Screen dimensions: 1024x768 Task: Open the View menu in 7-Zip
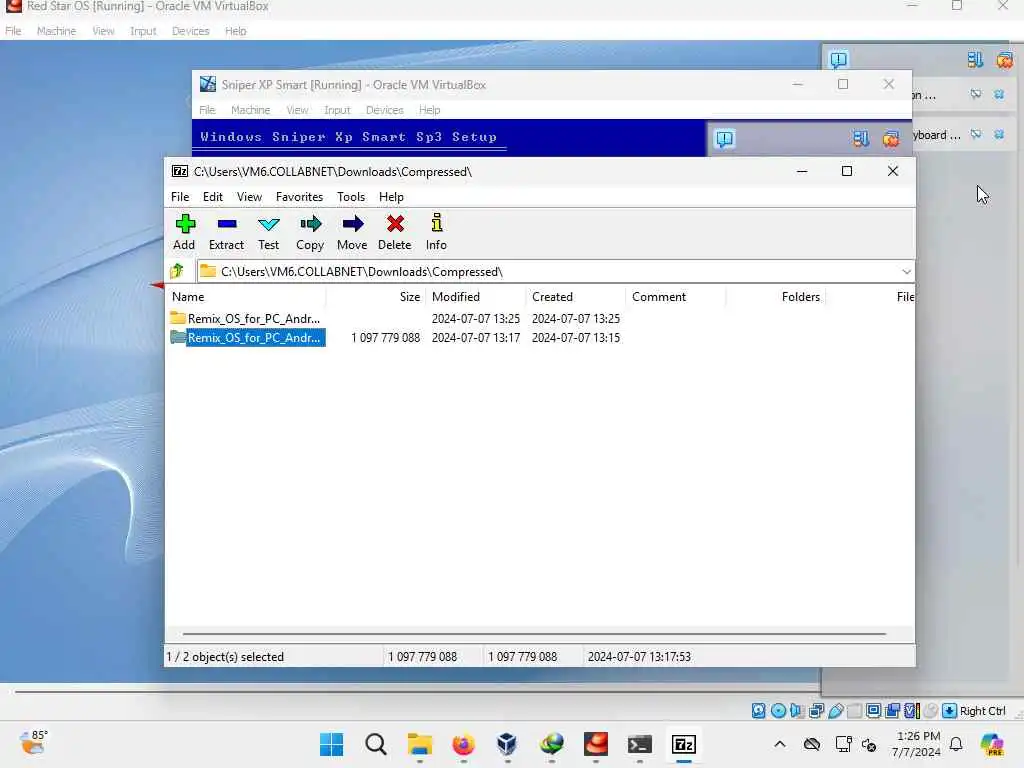click(x=249, y=197)
